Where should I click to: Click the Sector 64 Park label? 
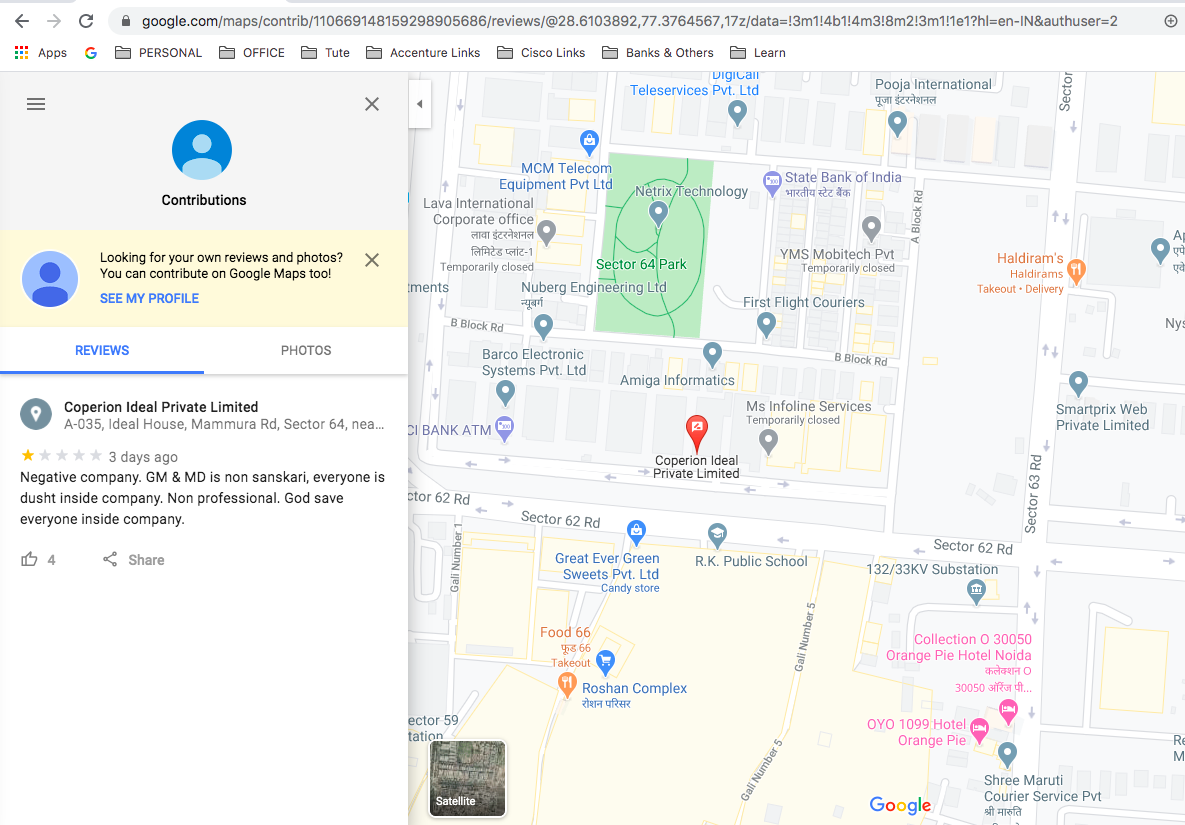641,264
